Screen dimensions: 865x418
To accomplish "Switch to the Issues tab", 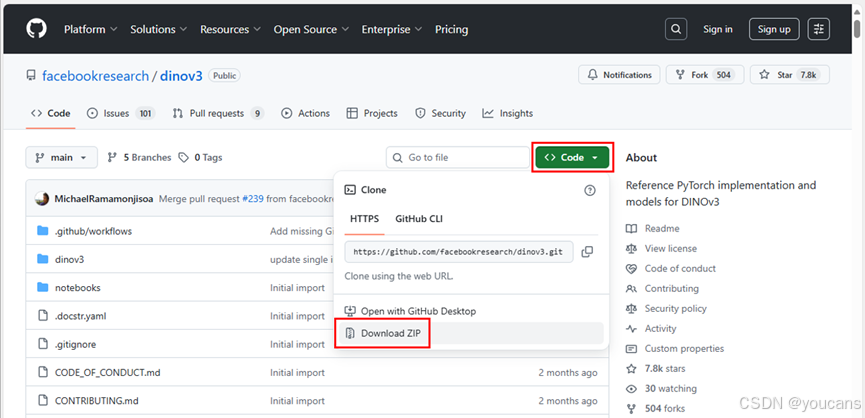I will click(x=121, y=114).
